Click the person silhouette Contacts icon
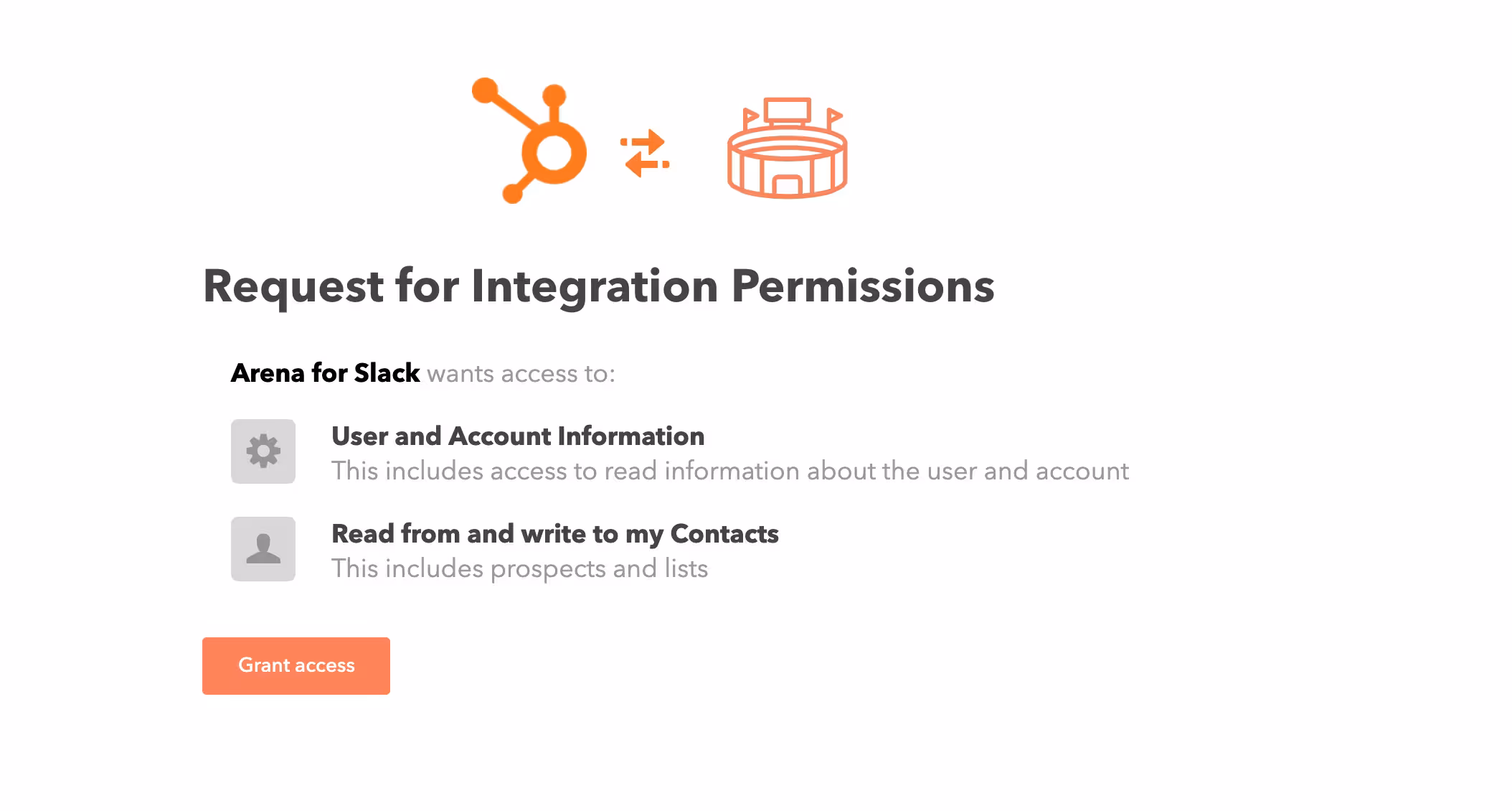This screenshot has width=1512, height=811. click(263, 549)
